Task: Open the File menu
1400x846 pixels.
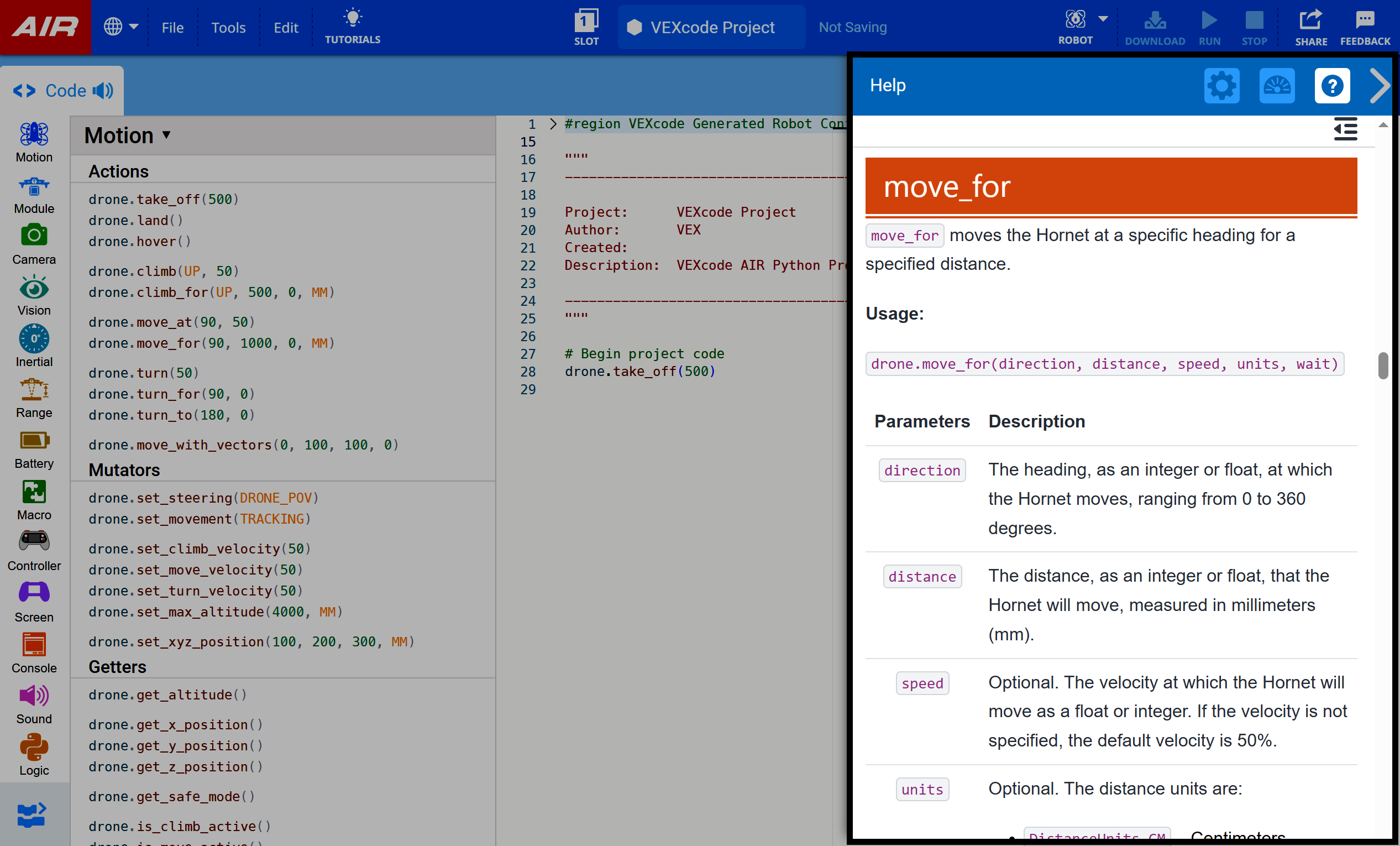Action: tap(172, 27)
